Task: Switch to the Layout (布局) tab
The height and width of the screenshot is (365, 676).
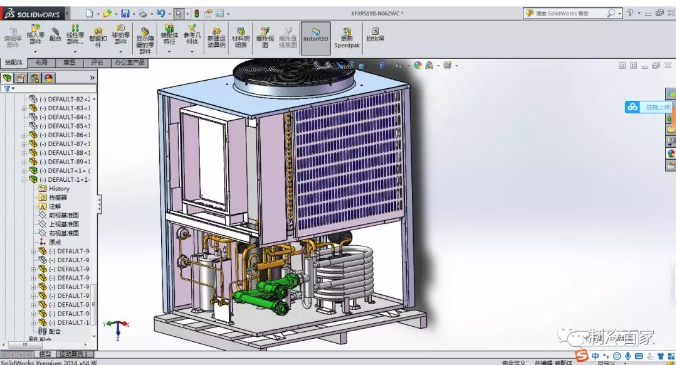Action: point(41,62)
